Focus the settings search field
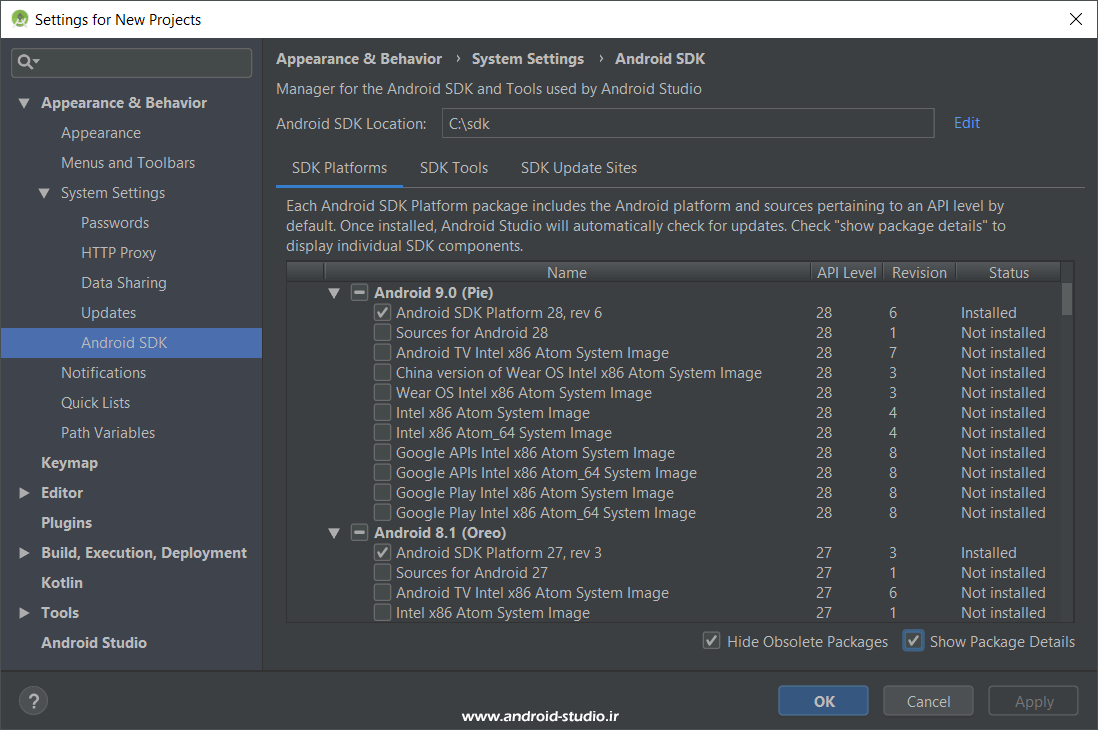Screen dimensions: 1098x730 pos(132,62)
